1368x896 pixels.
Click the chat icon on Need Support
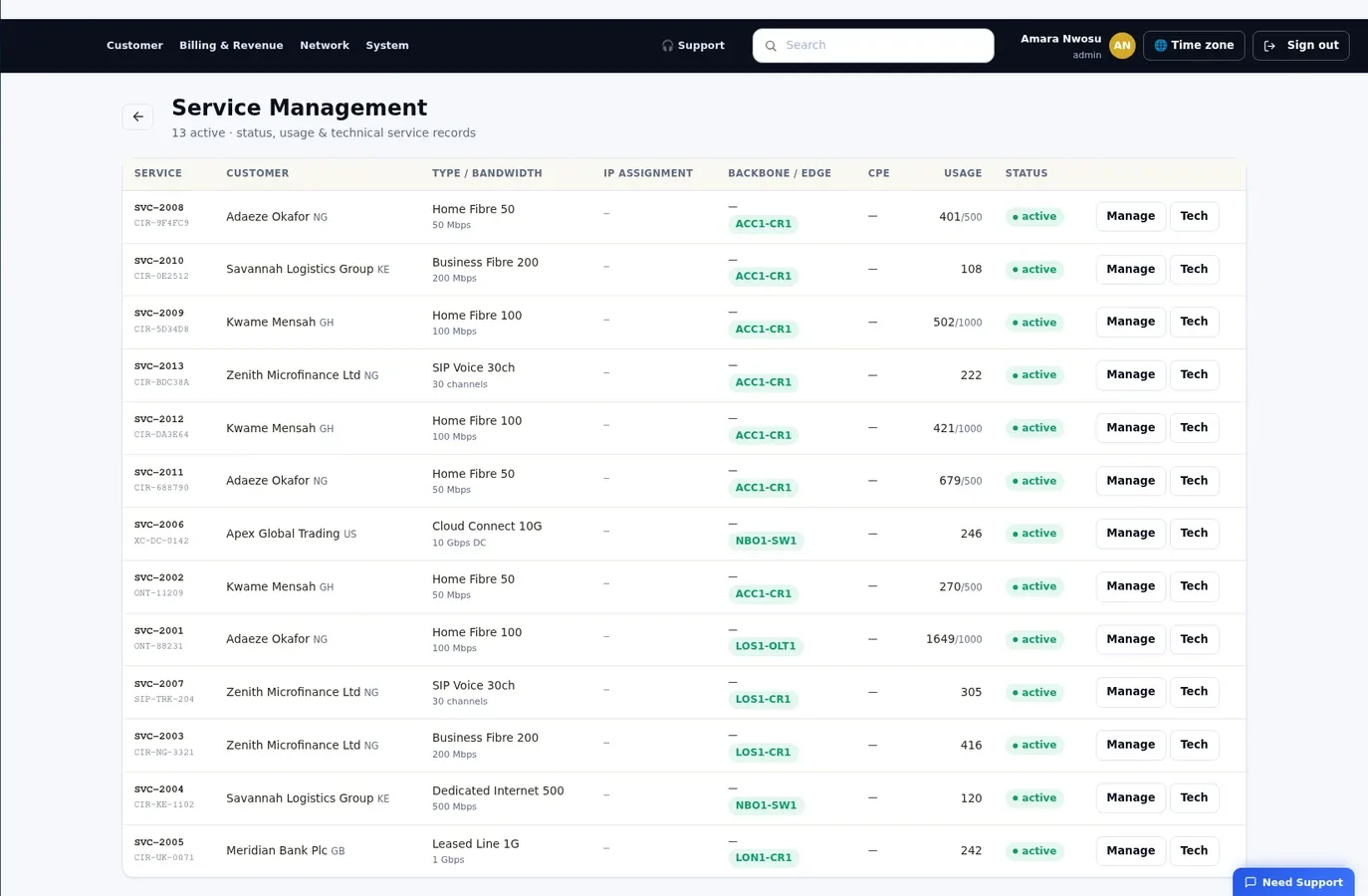(x=1251, y=882)
